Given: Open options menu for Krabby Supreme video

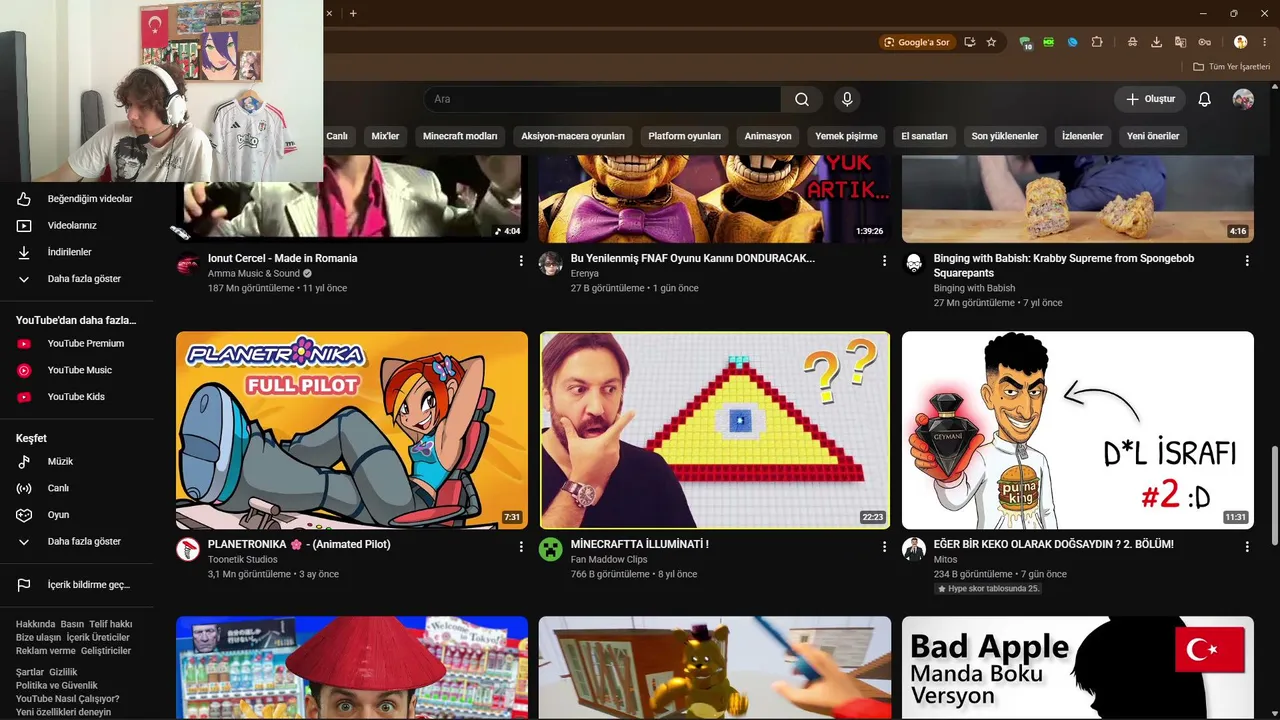Looking at the screenshot, I should [x=1247, y=261].
